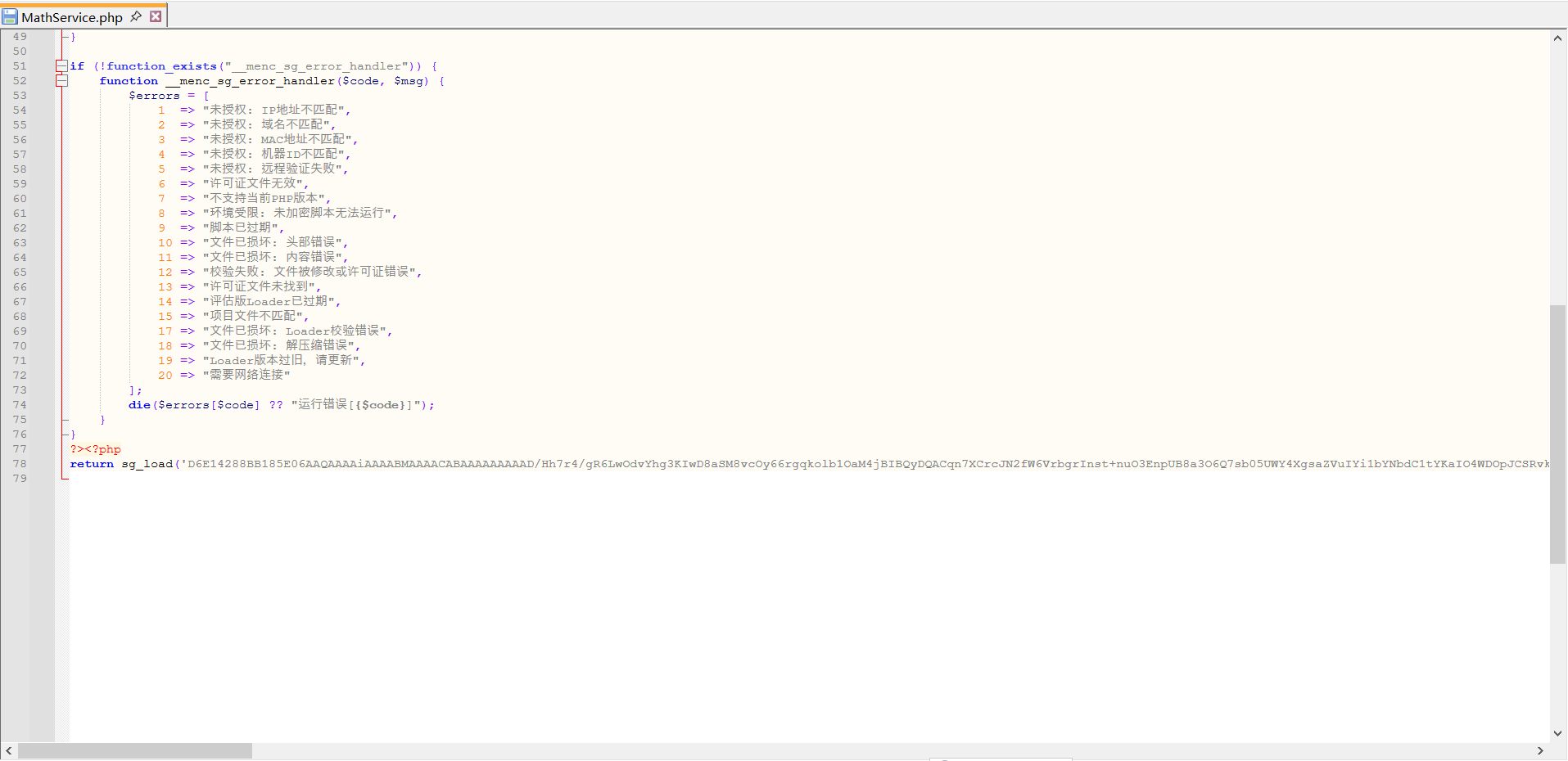
Task: Click the horizontal scrollbar right arrow
Action: (x=1540, y=750)
